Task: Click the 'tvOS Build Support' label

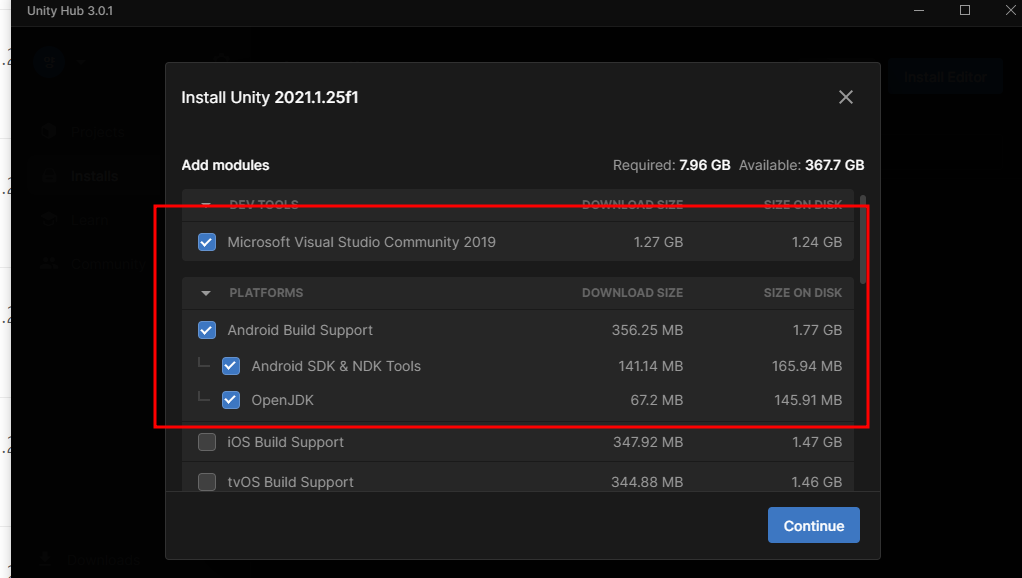Action: tap(291, 482)
